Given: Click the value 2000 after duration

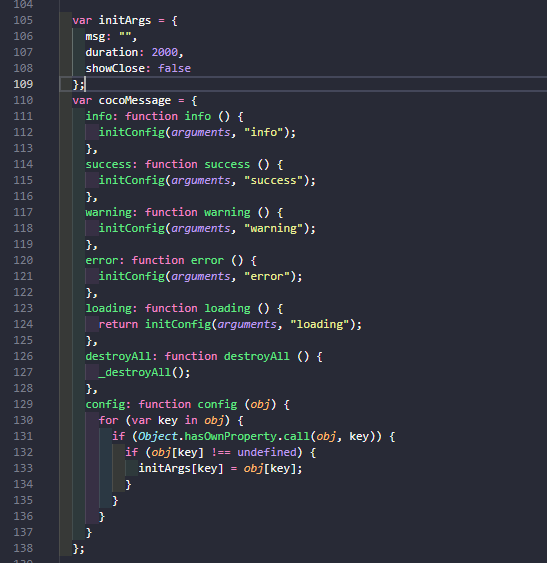Looking at the screenshot, I should (164, 52).
